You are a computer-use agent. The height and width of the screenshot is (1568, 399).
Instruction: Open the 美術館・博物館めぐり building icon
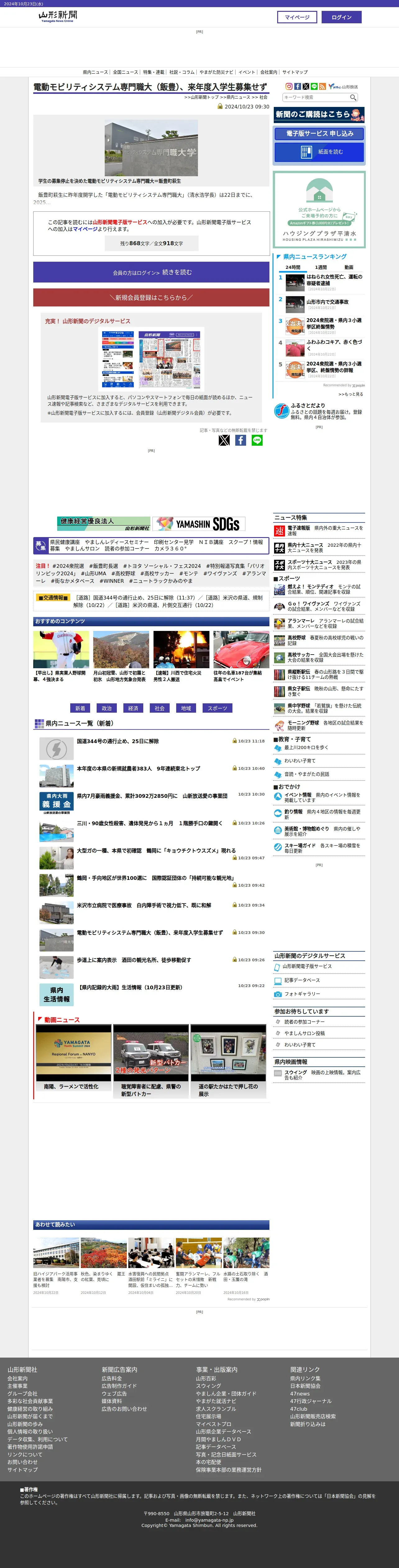tap(278, 830)
